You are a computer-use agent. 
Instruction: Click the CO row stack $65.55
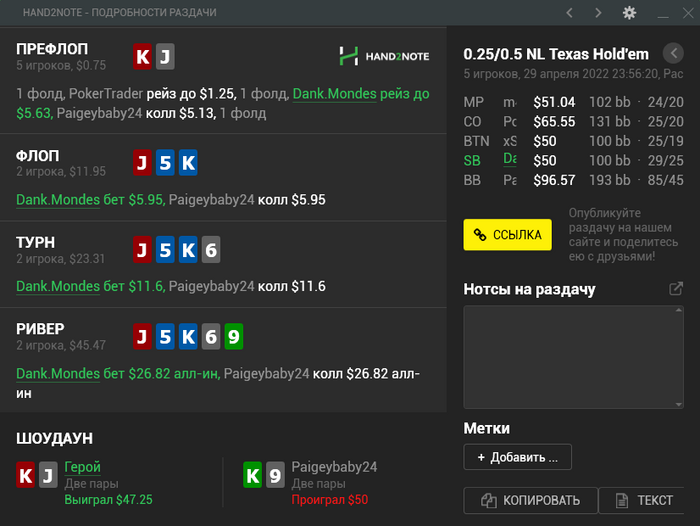click(554, 122)
